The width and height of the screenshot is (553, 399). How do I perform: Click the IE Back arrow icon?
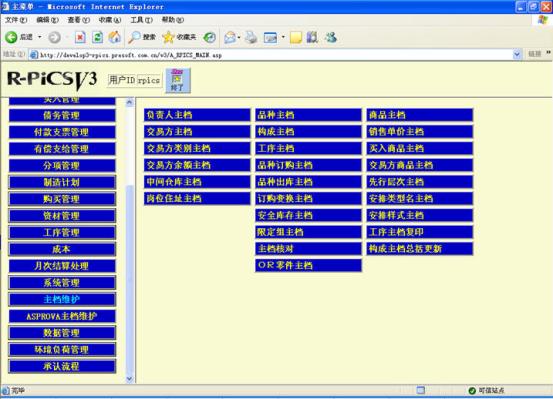tap(11, 37)
